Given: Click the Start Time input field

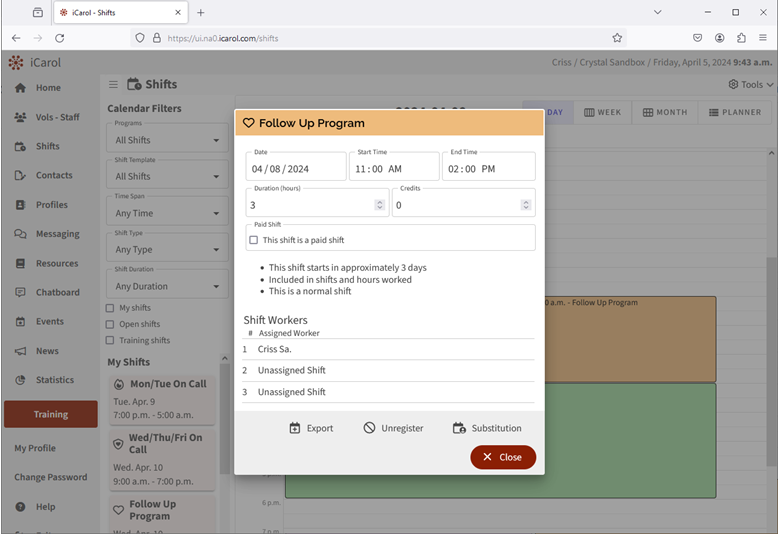Looking at the screenshot, I should pos(393,169).
